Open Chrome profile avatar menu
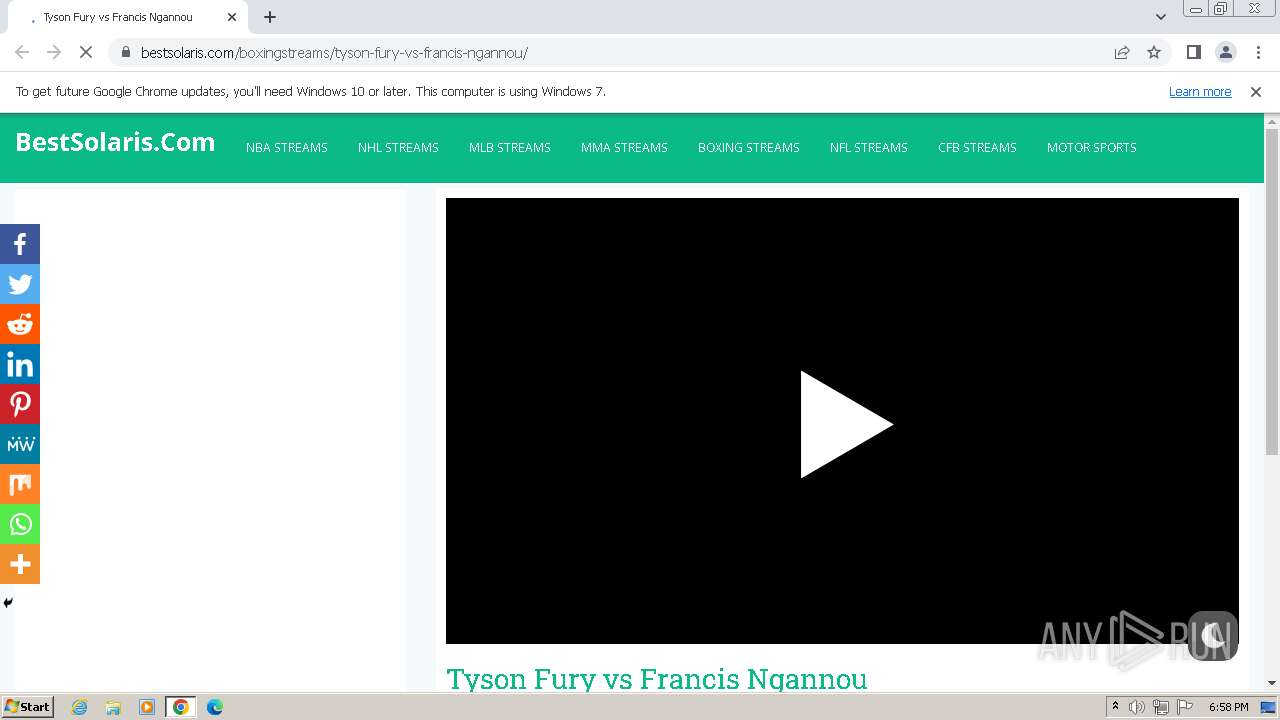The image size is (1280, 720). pyautogui.click(x=1225, y=52)
